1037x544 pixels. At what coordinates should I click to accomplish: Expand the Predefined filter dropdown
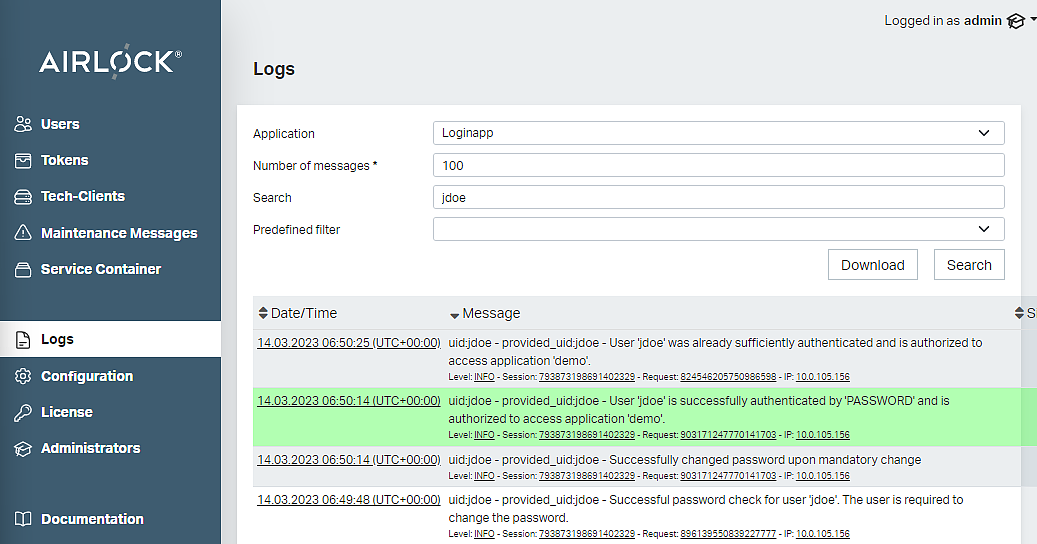(718, 230)
